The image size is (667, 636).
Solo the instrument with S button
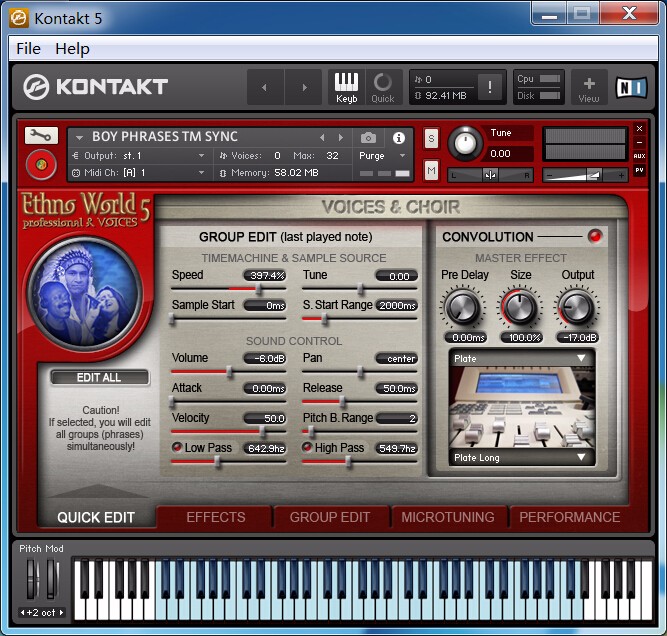click(431, 138)
